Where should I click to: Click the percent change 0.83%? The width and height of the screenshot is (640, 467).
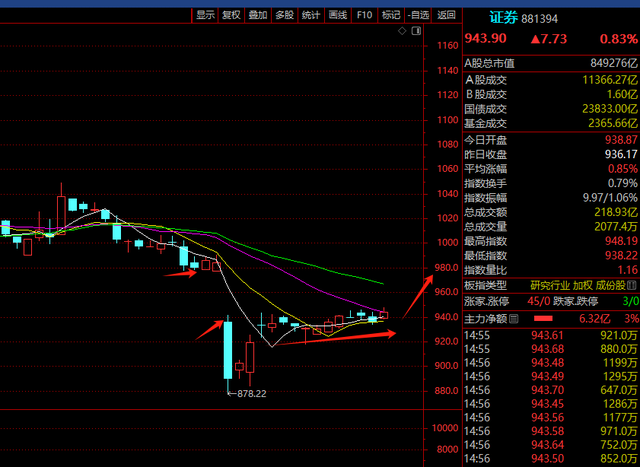[618, 39]
